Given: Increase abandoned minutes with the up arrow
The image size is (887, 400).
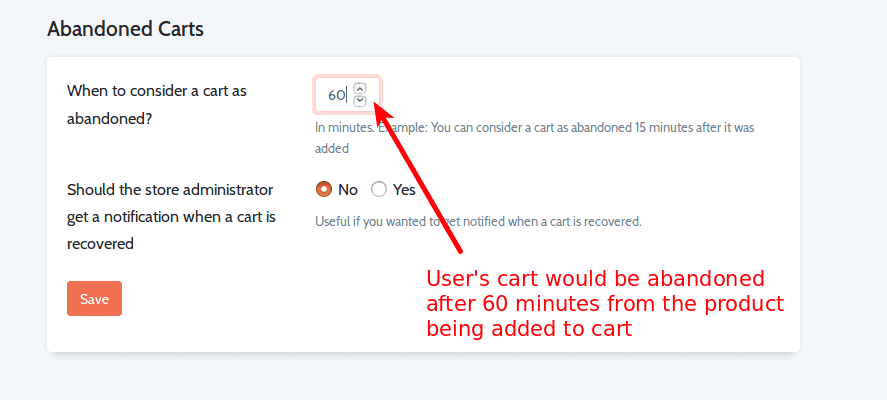Looking at the screenshot, I should pos(360,88).
